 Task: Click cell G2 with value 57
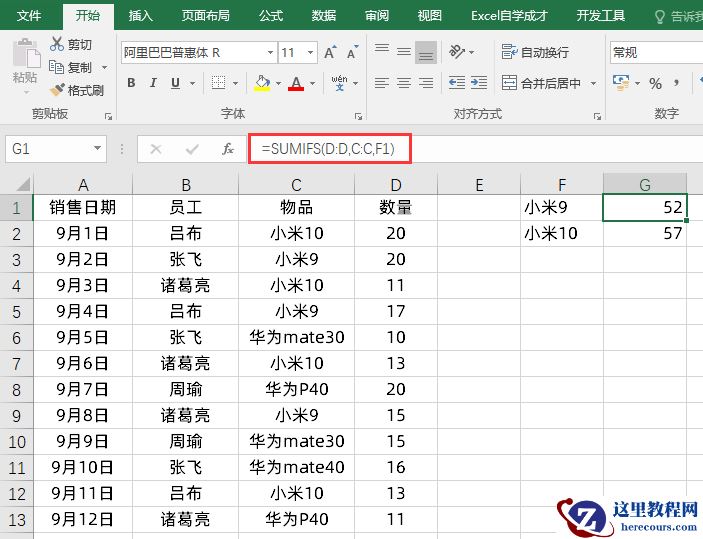[645, 233]
